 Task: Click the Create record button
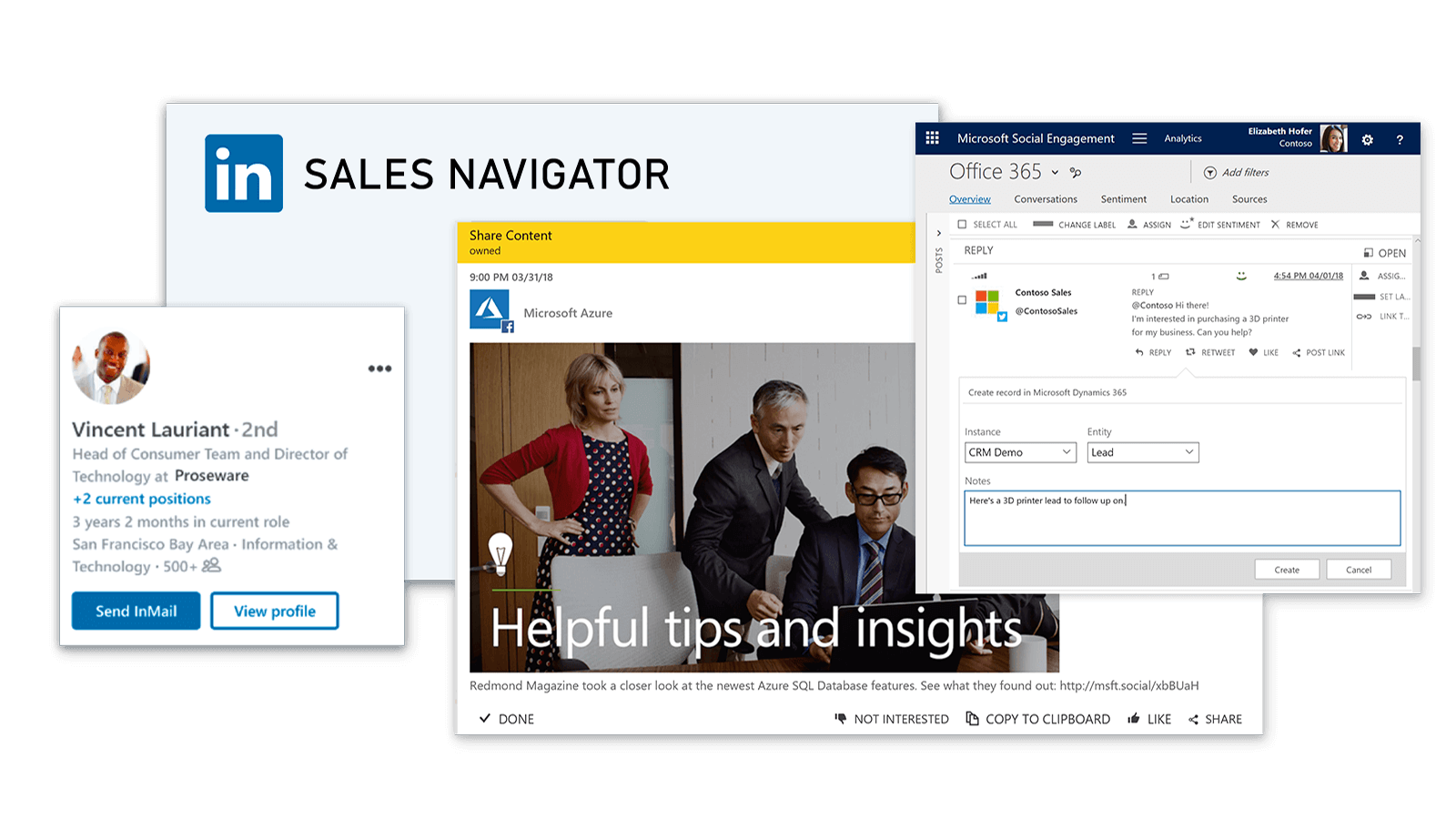1287,570
